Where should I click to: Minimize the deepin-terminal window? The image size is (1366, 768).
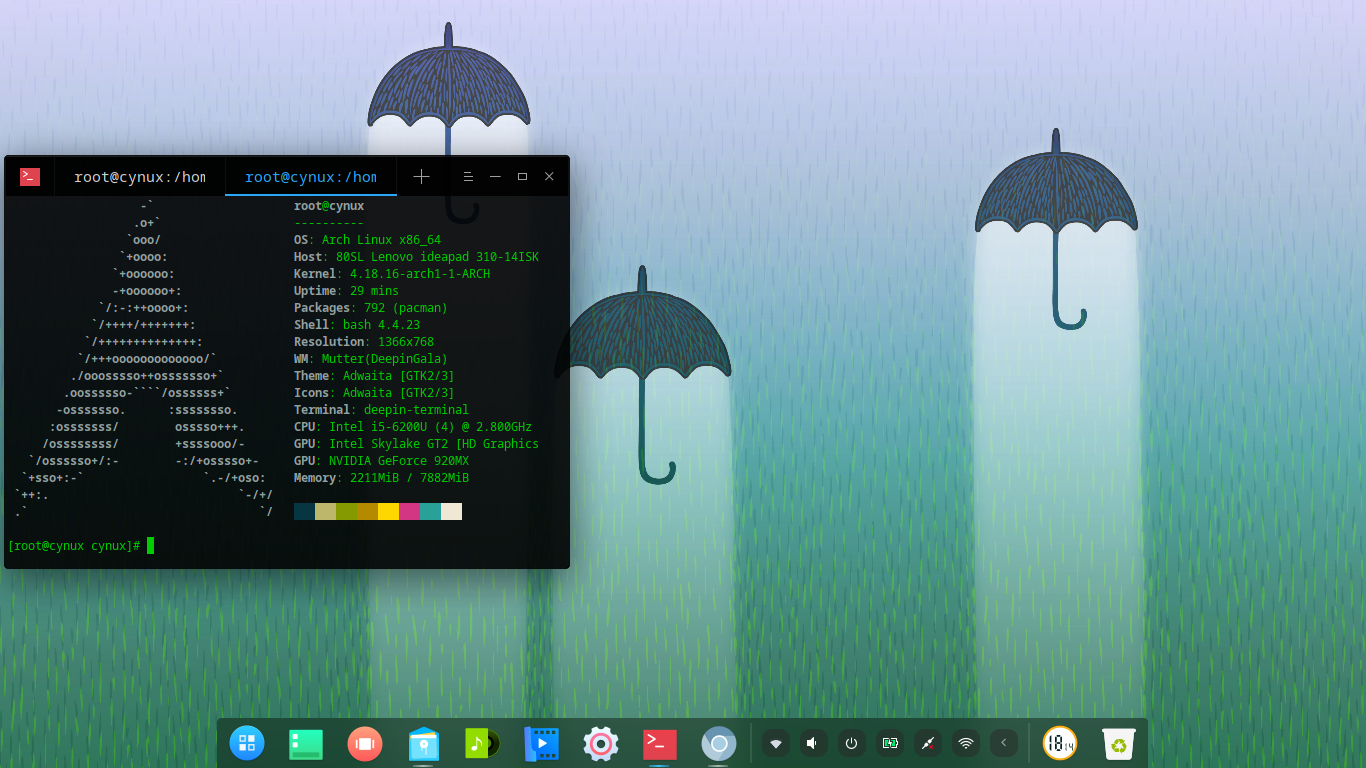click(495, 176)
